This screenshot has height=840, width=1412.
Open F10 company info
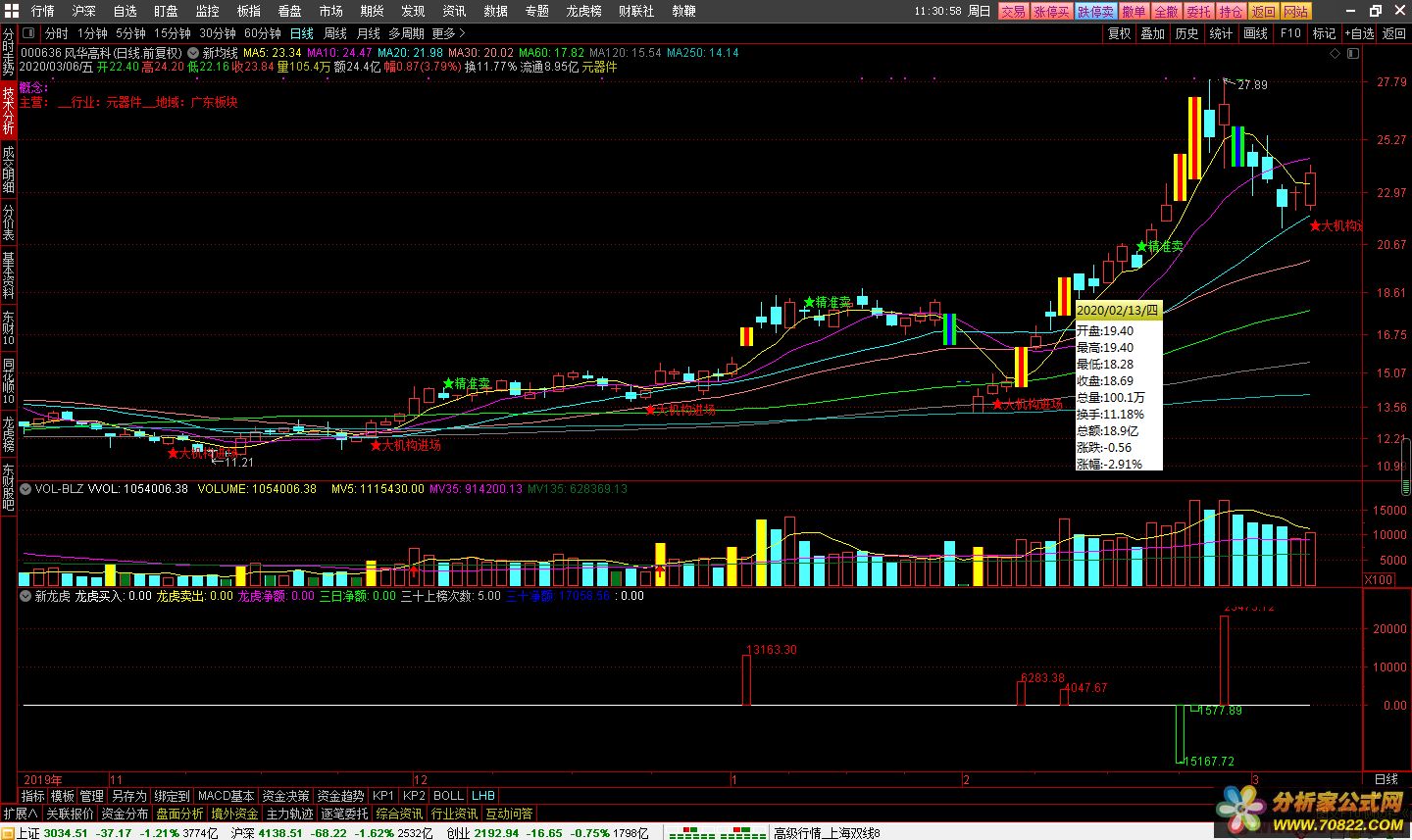point(1290,33)
